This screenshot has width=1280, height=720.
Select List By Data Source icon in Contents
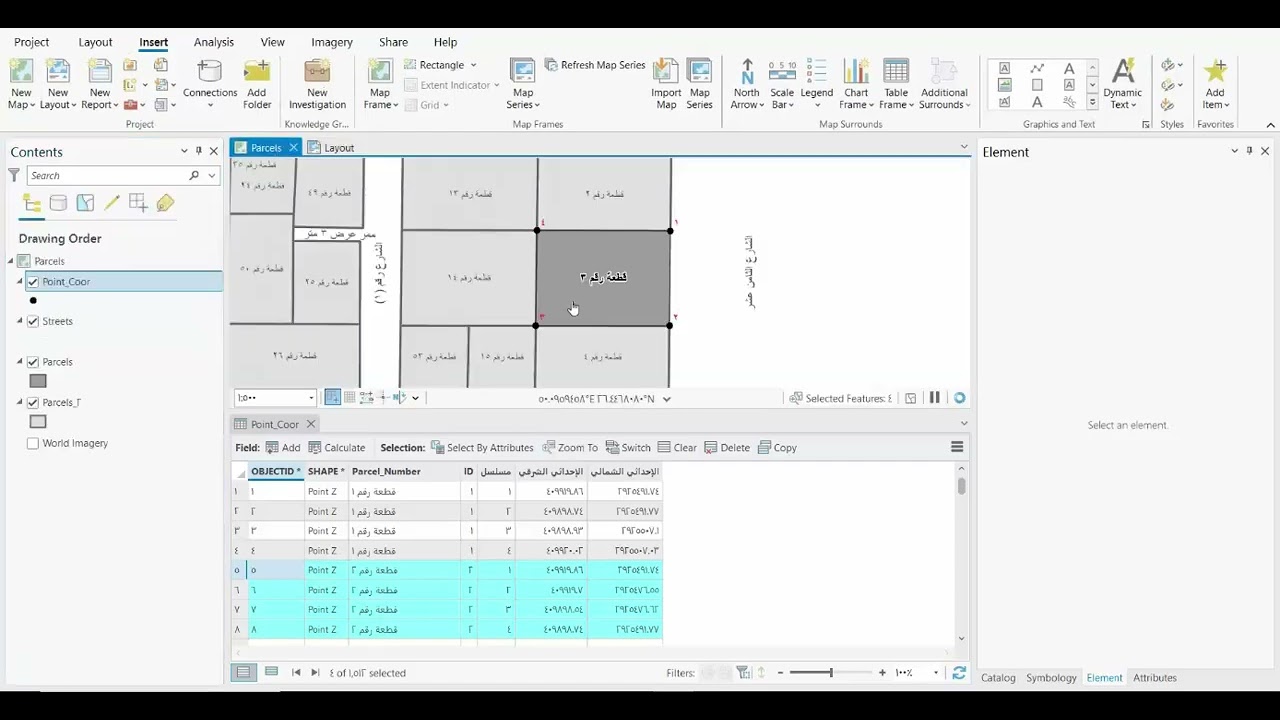point(58,204)
